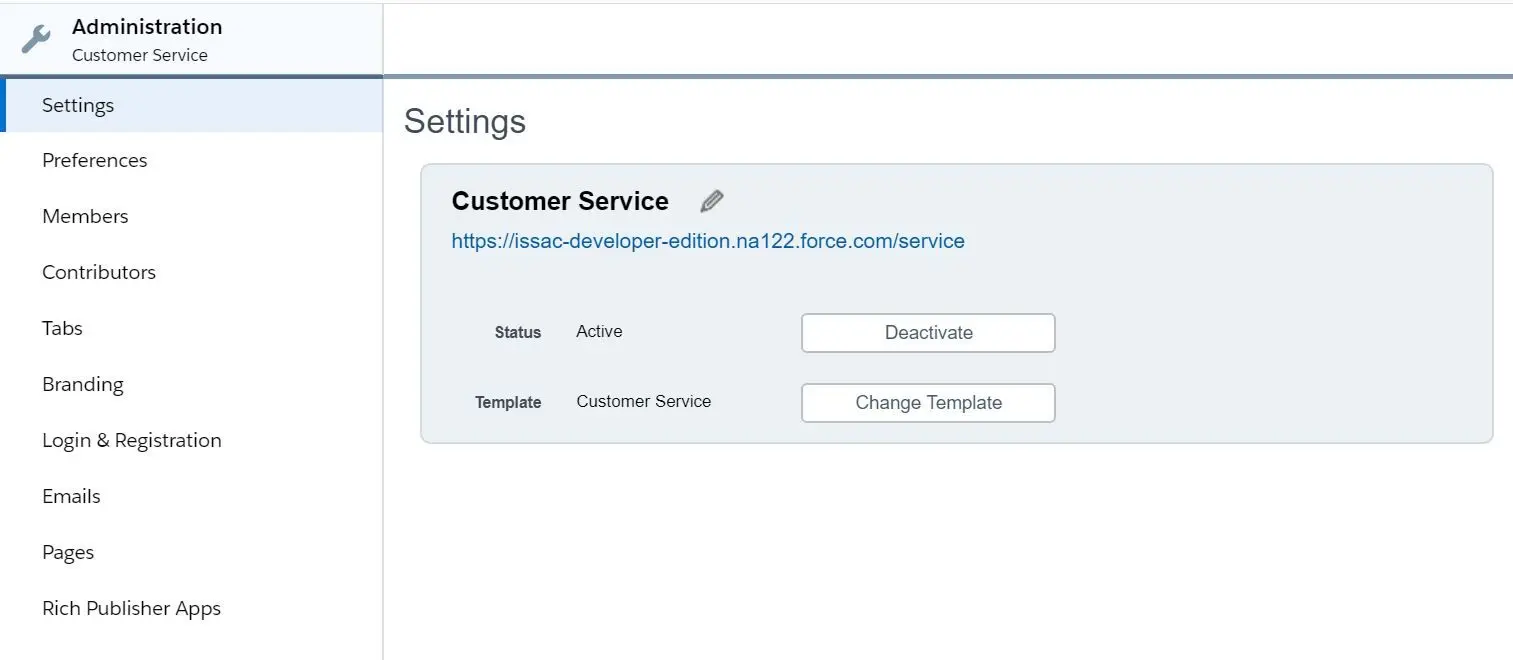Click the Administration wrench icon

pos(36,40)
